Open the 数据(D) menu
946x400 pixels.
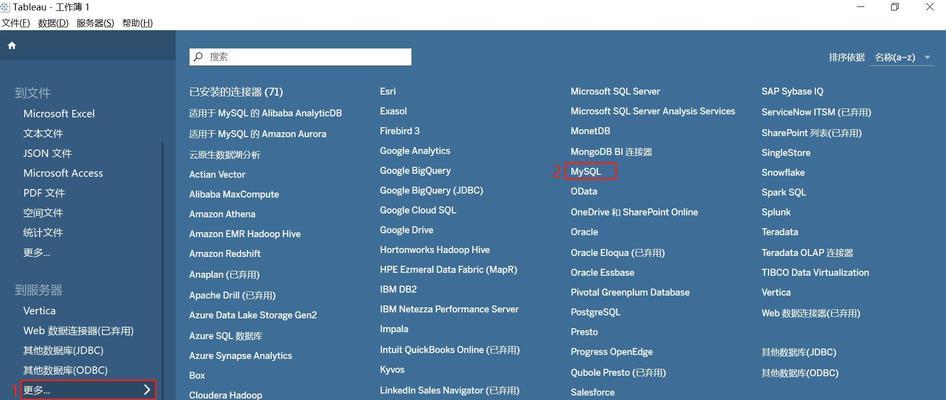coord(53,23)
